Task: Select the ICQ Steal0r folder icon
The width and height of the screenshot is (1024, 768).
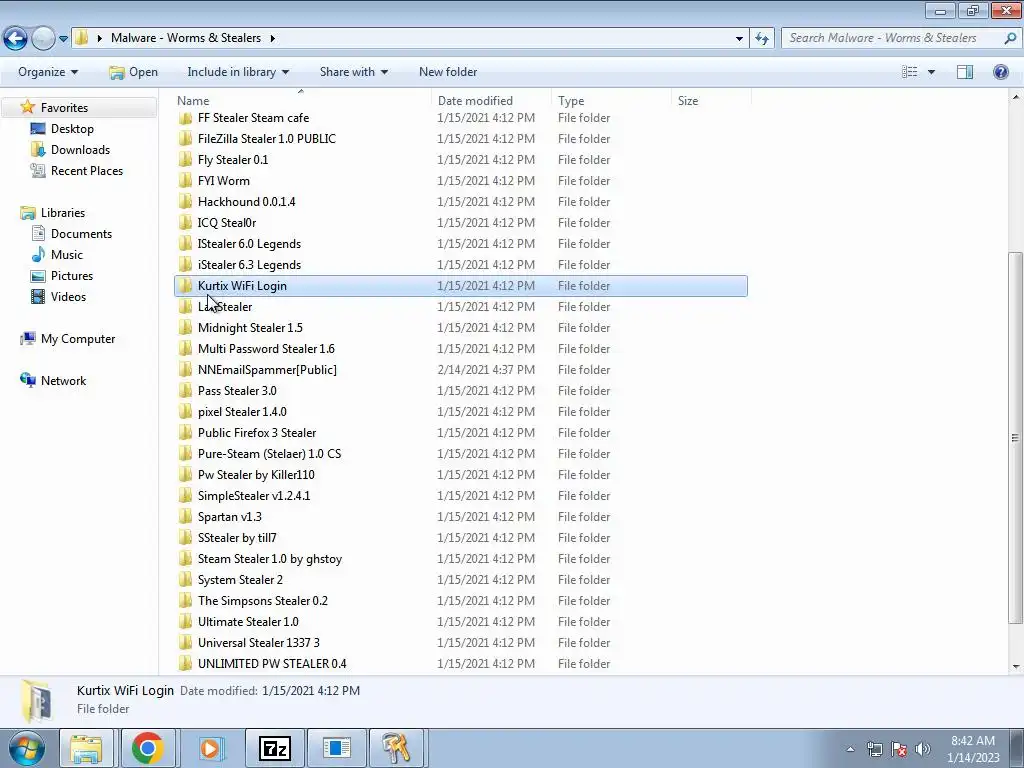Action: pos(185,223)
